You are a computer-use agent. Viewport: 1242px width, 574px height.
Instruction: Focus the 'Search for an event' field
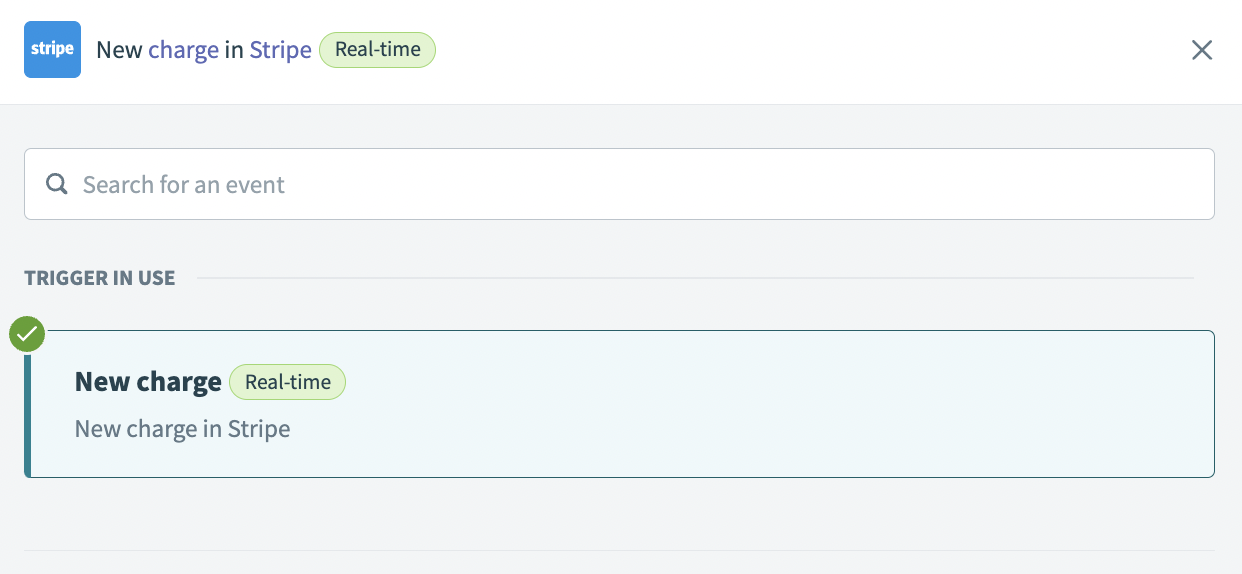tap(640, 184)
